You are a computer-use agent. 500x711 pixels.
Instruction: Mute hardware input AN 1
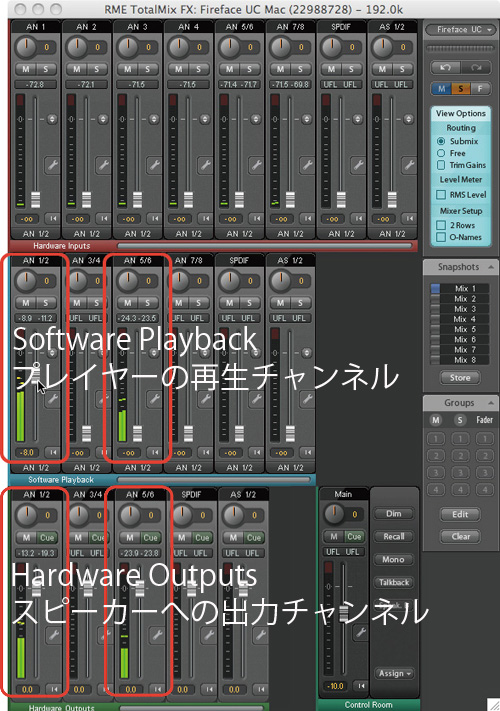point(26,69)
